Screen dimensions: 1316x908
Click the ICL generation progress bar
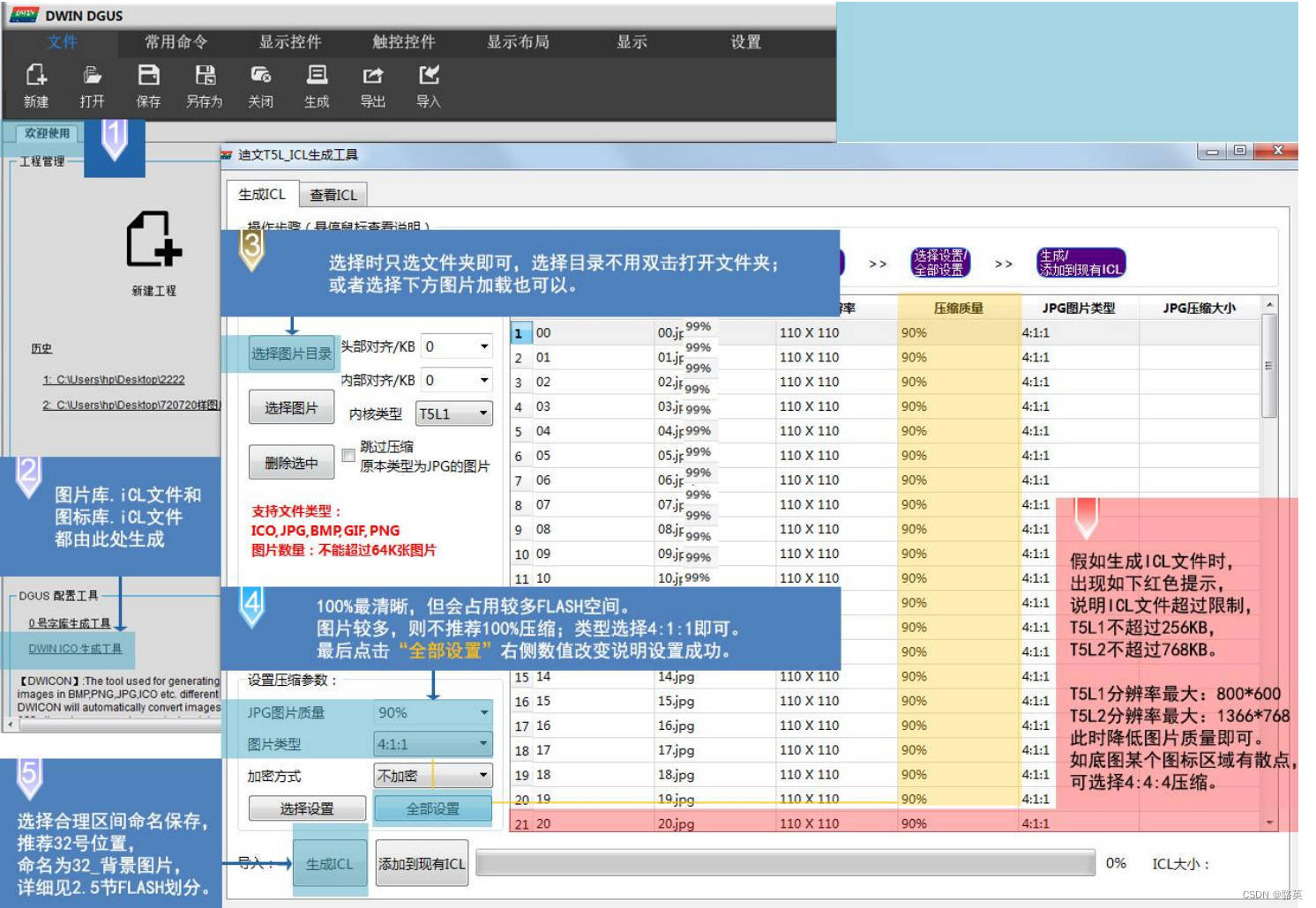[x=785, y=863]
